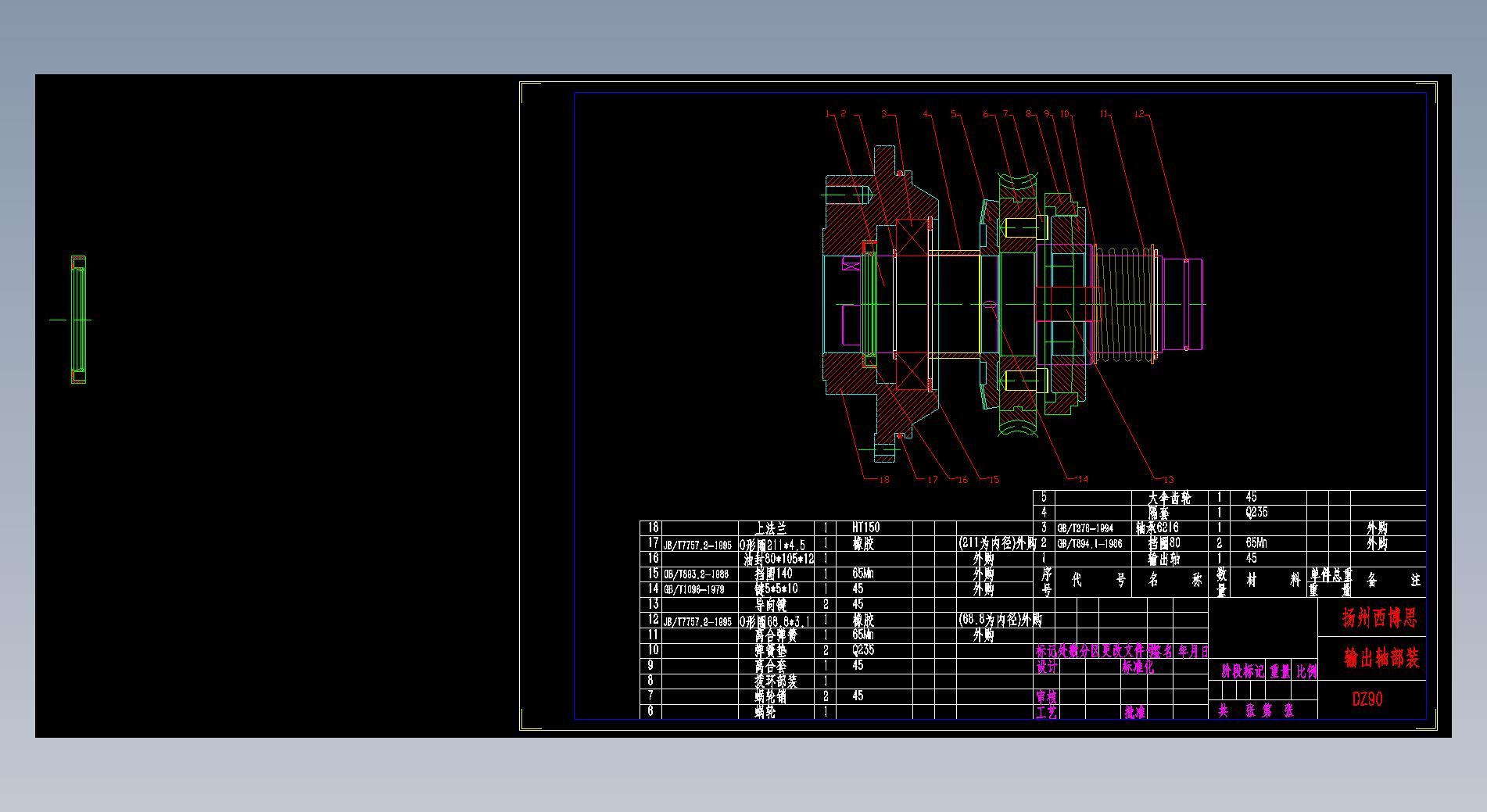Select O形圈68.8*3.1 in row 12
Image resolution: width=1487 pixels, height=812 pixels.
pos(776,621)
